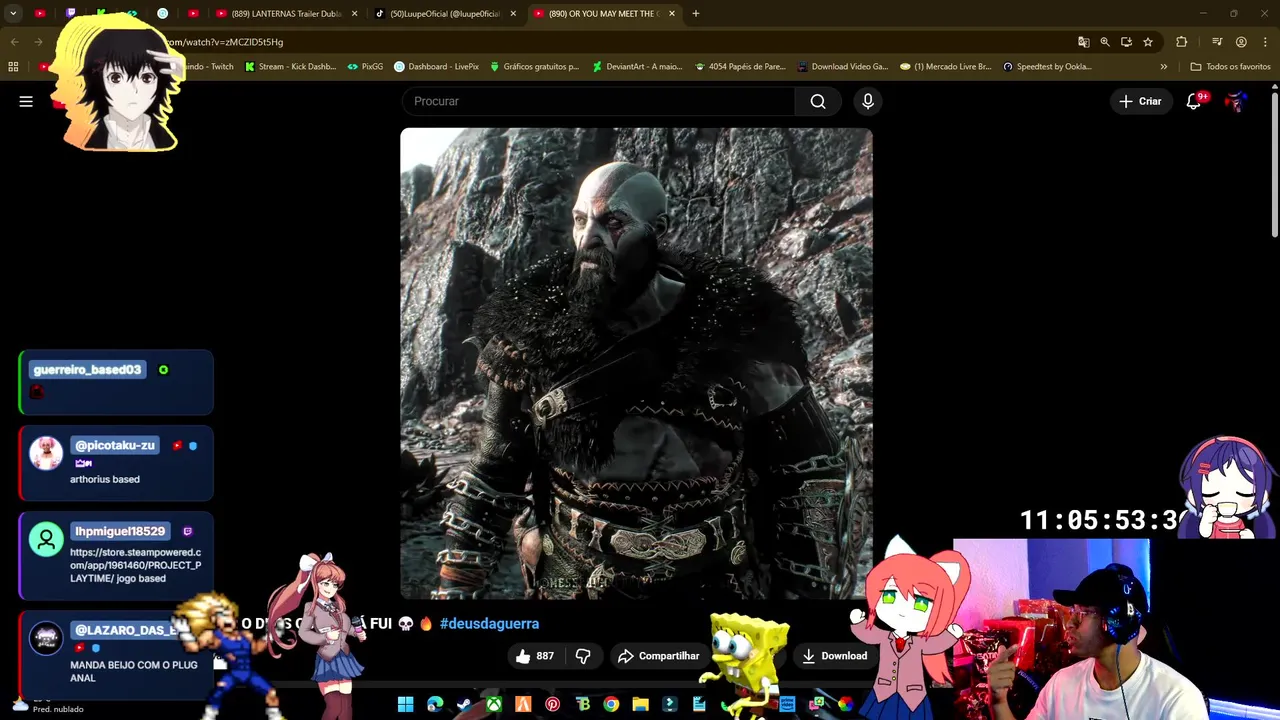Open the zoom magnifier in address bar

(1105, 42)
